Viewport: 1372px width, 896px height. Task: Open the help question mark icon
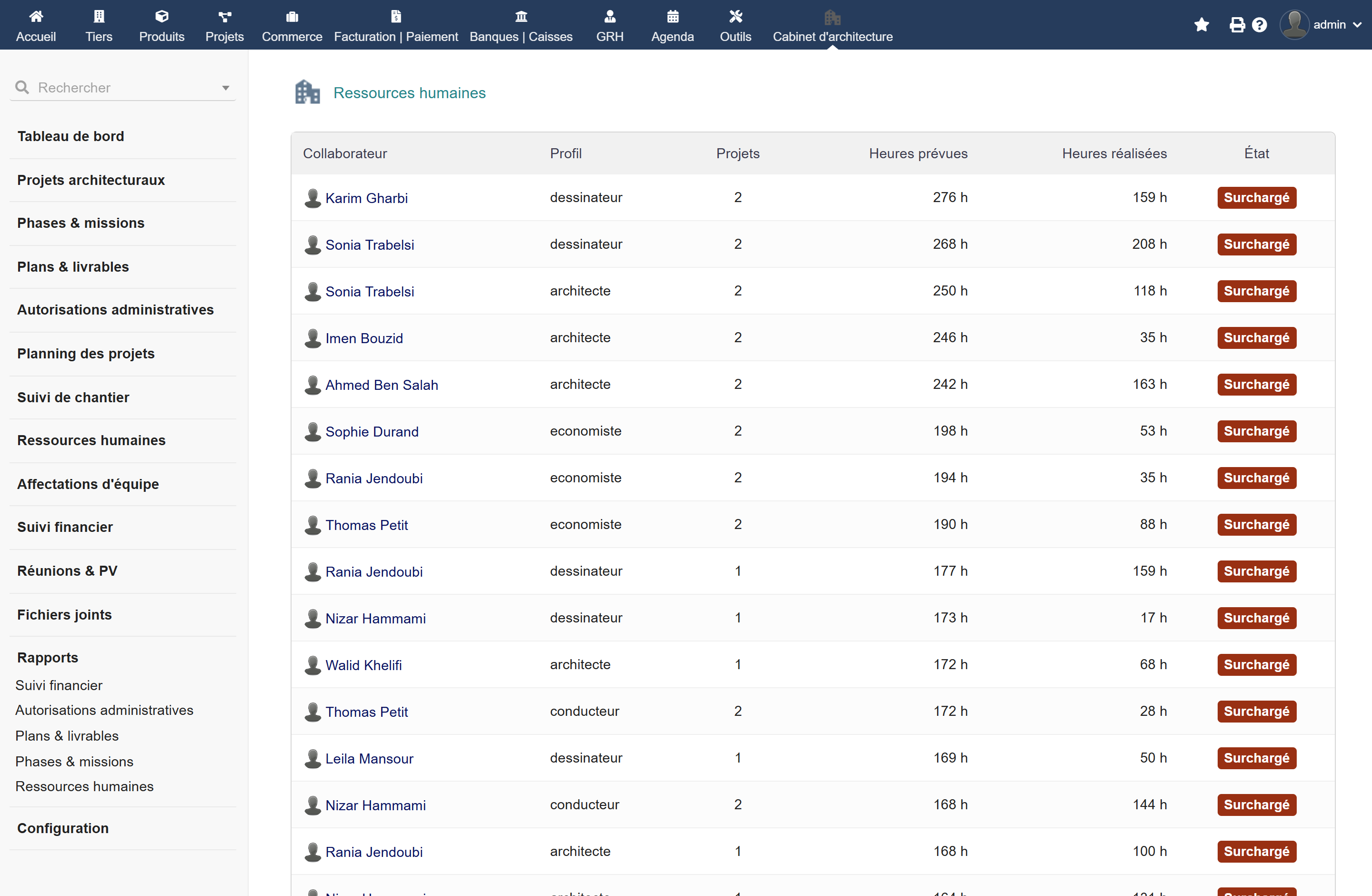click(x=1260, y=25)
